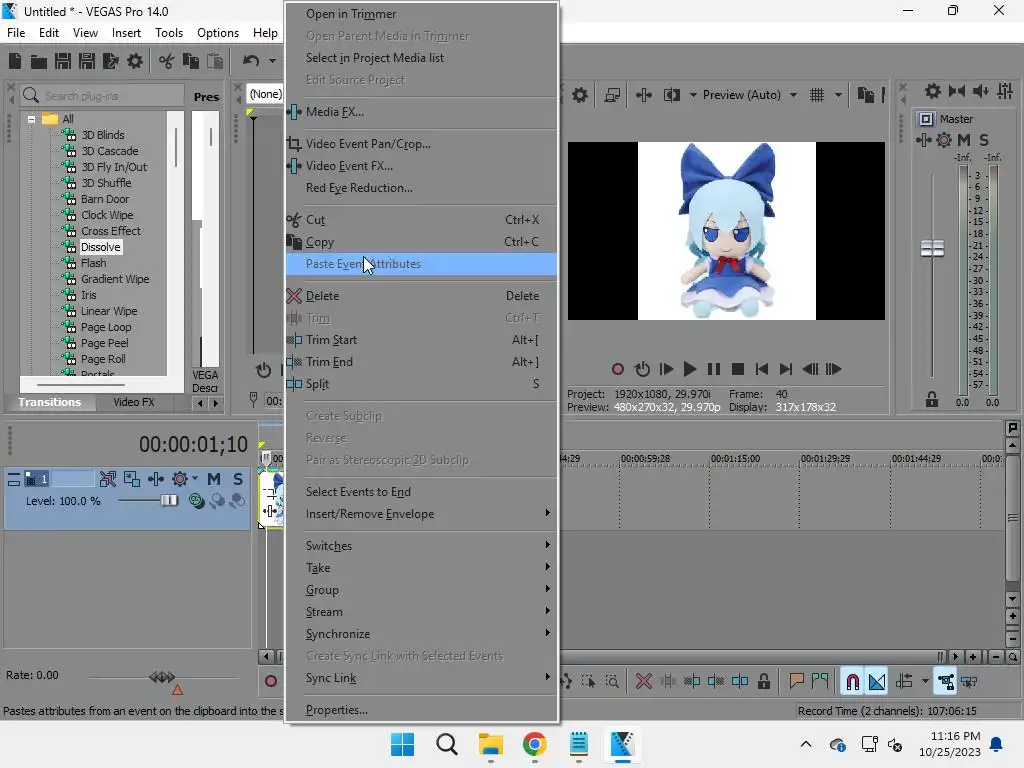
Task: Click the Master volume fader handle
Action: pyautogui.click(x=932, y=248)
